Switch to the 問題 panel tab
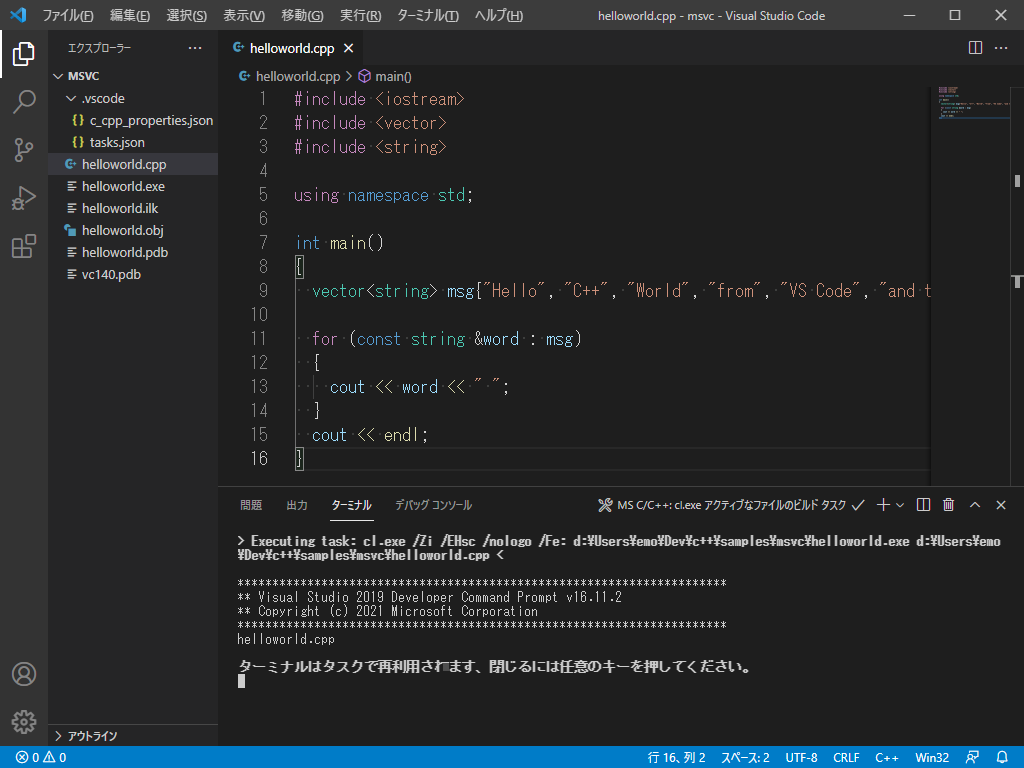Image resolution: width=1024 pixels, height=768 pixels. (x=251, y=505)
